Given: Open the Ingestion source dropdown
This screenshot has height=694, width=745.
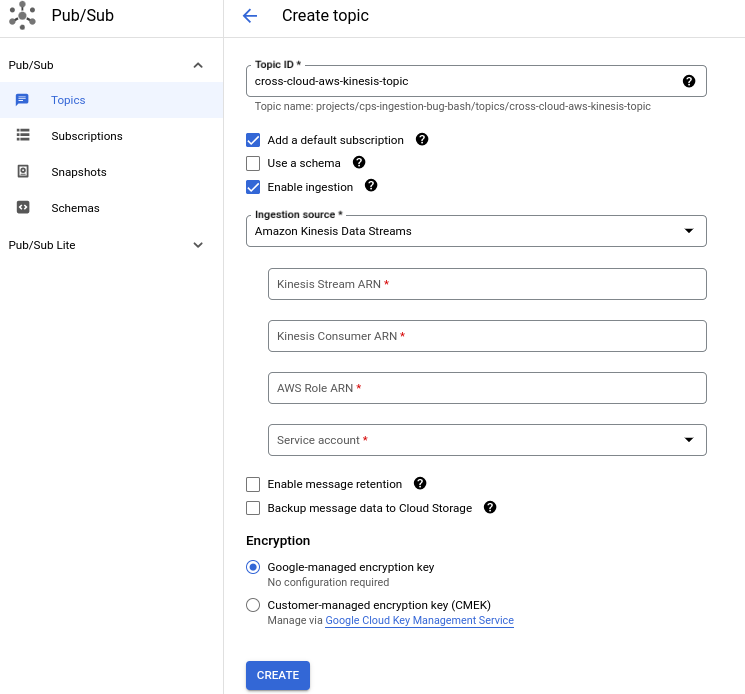Looking at the screenshot, I should pyautogui.click(x=476, y=231).
